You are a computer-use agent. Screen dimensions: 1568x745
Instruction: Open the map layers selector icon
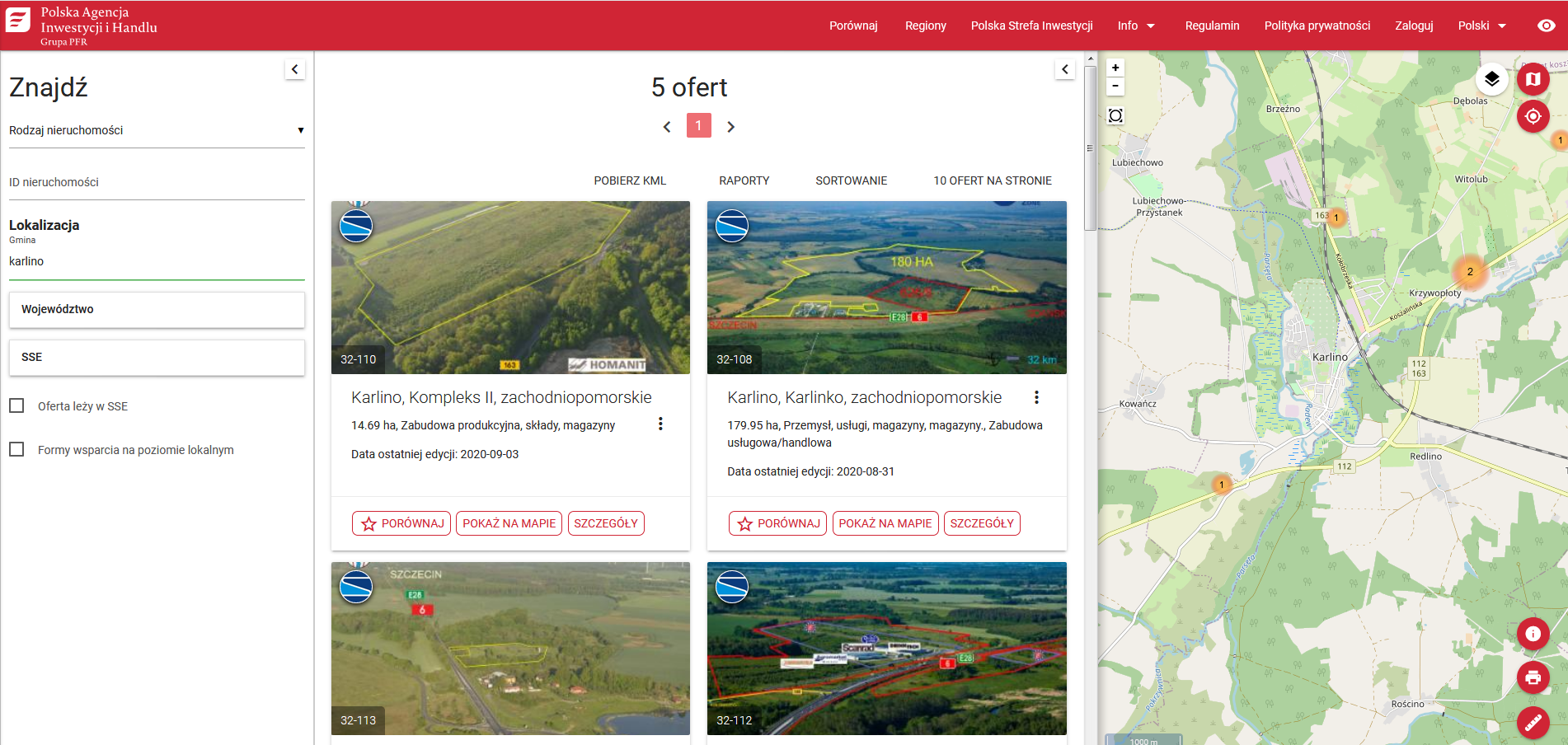click(1491, 79)
